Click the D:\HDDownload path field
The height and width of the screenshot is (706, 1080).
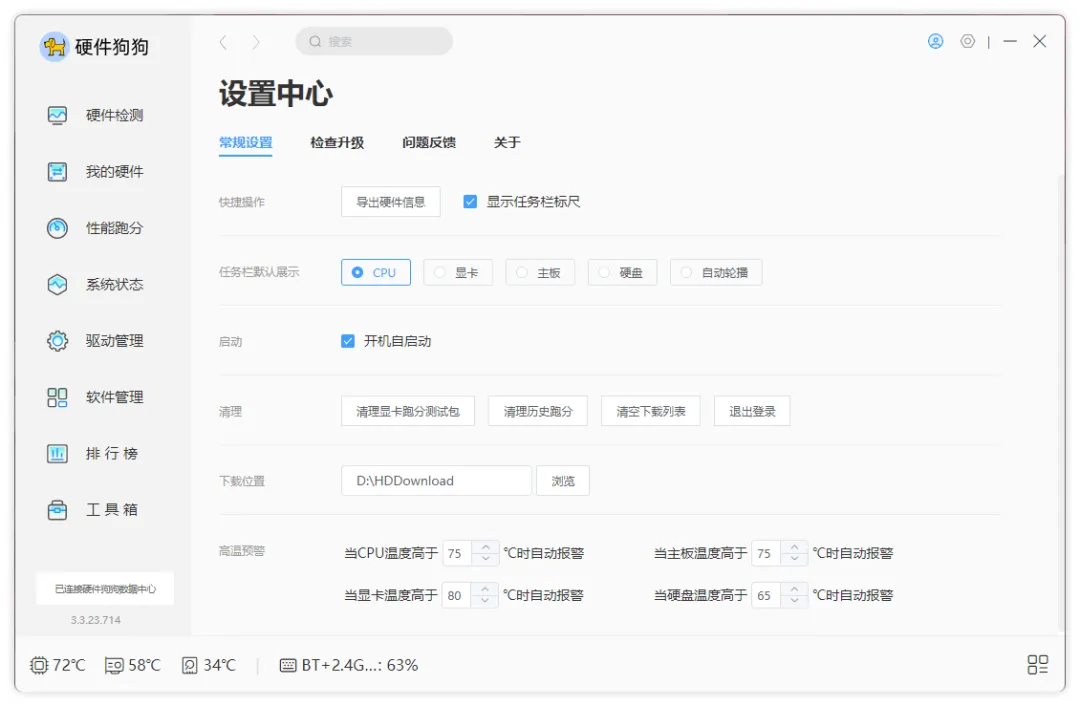(x=436, y=480)
